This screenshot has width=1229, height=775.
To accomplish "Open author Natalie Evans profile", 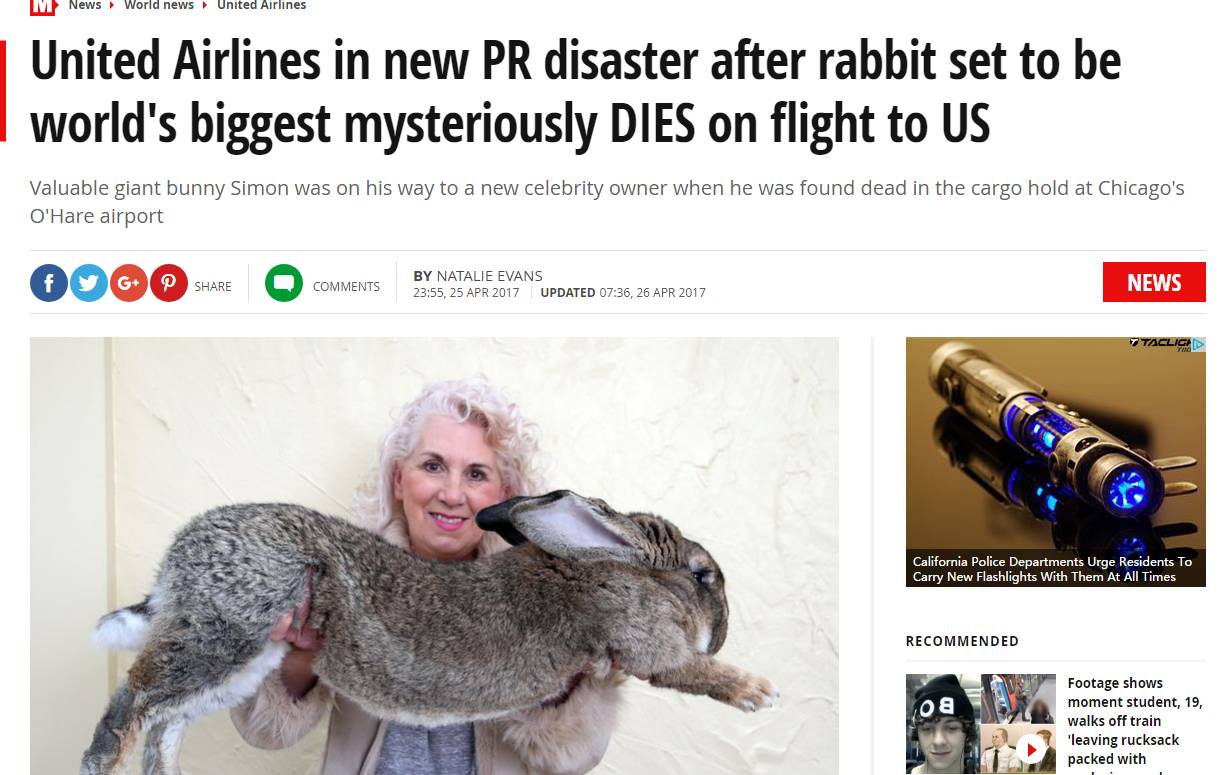I will (x=490, y=276).
